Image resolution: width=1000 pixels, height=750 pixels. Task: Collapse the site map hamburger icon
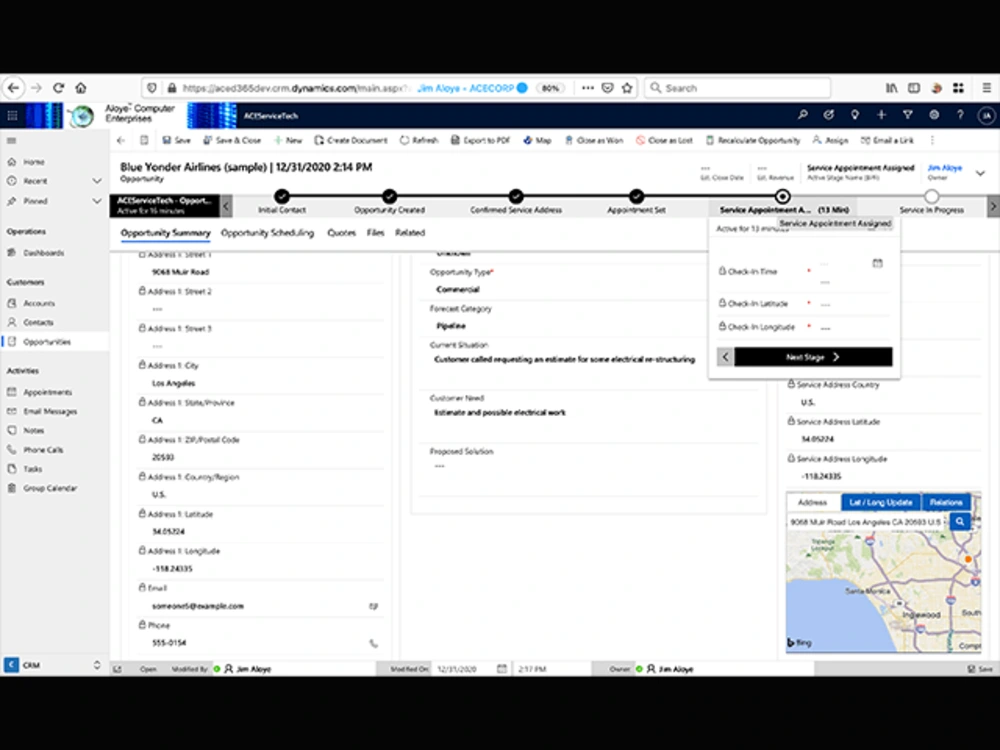click(x=11, y=140)
